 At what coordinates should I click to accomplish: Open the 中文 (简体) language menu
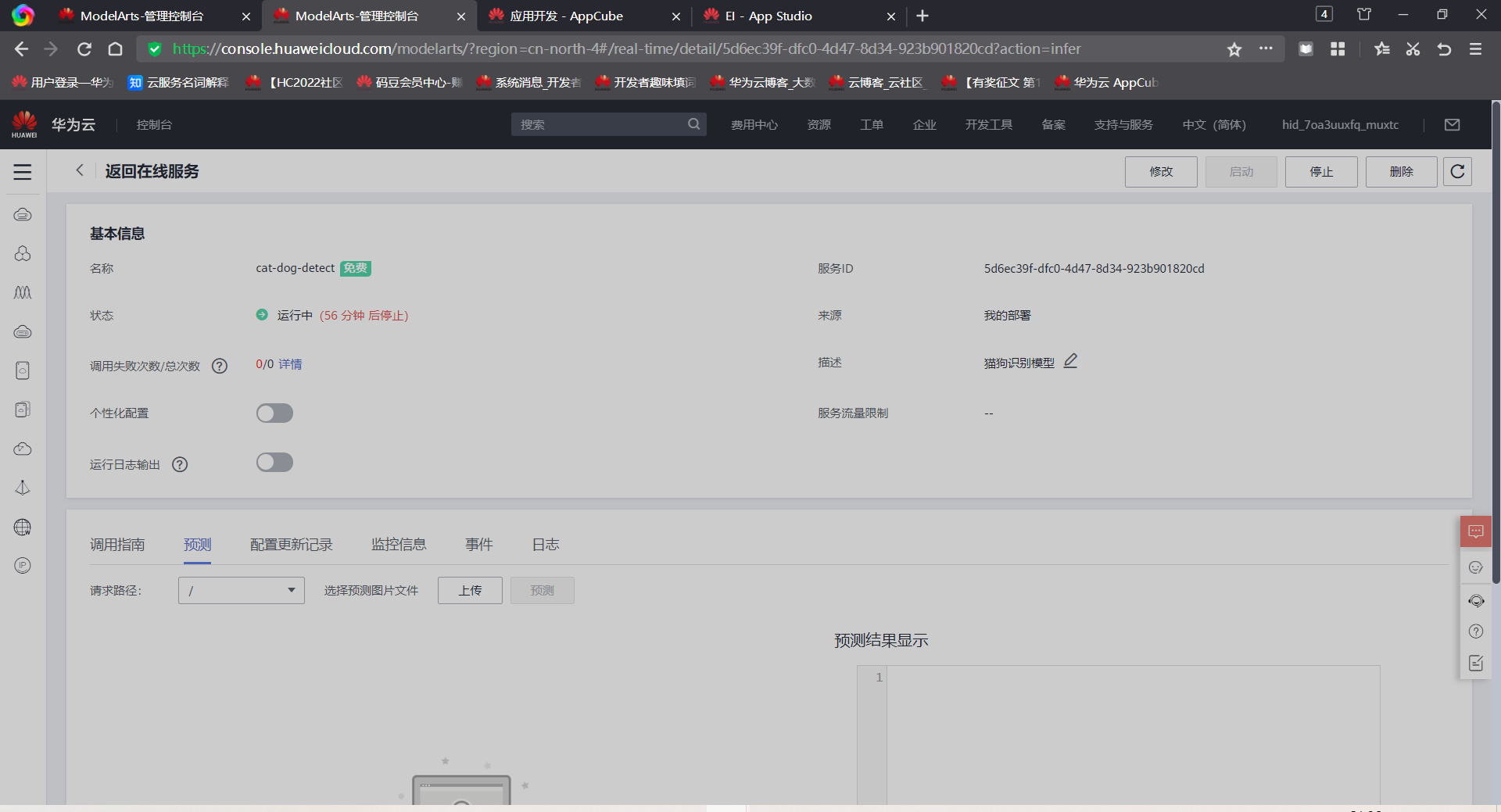1214,125
